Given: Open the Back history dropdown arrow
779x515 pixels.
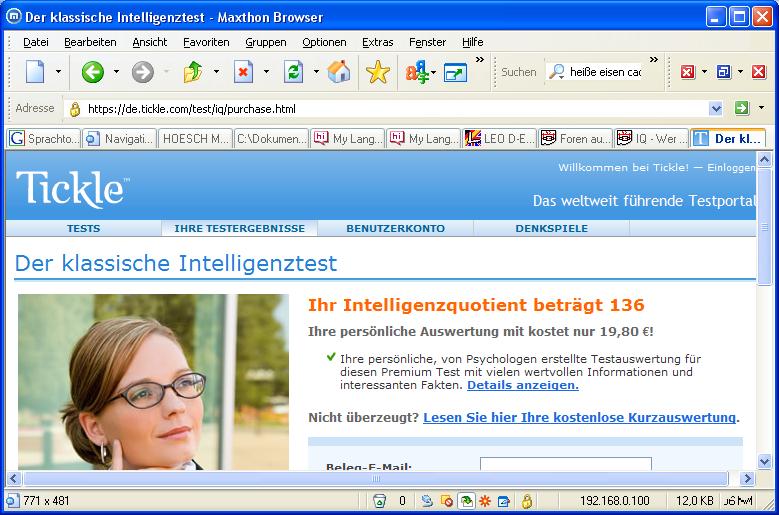Looking at the screenshot, I should 116,72.
